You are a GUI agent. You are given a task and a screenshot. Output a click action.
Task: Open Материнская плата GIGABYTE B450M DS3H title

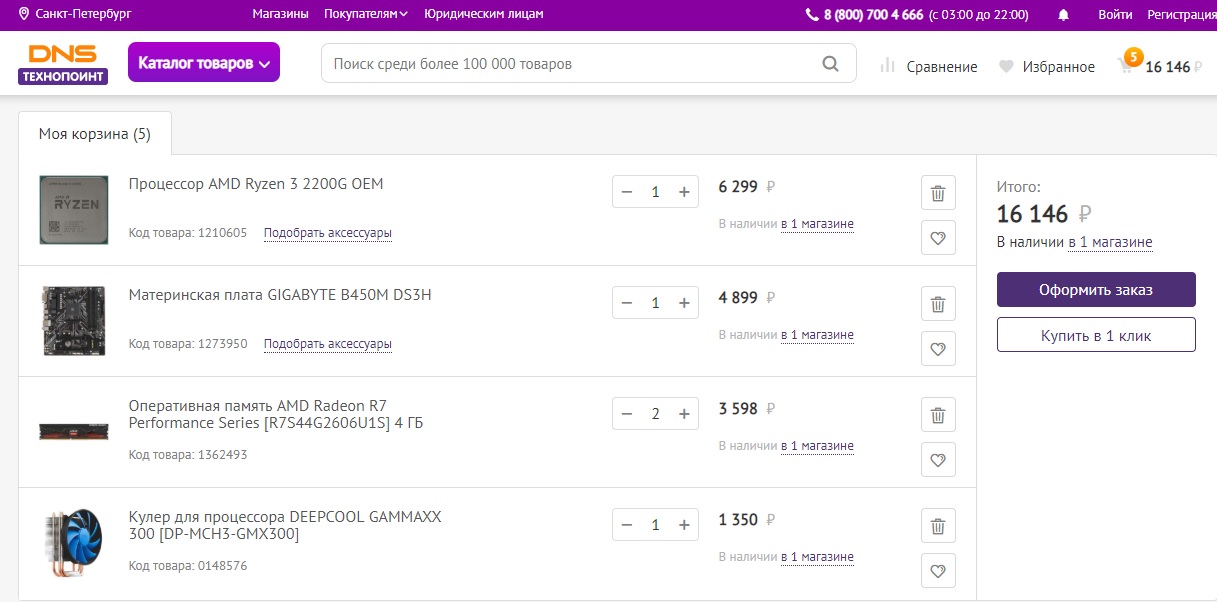pyautogui.click(x=280, y=295)
